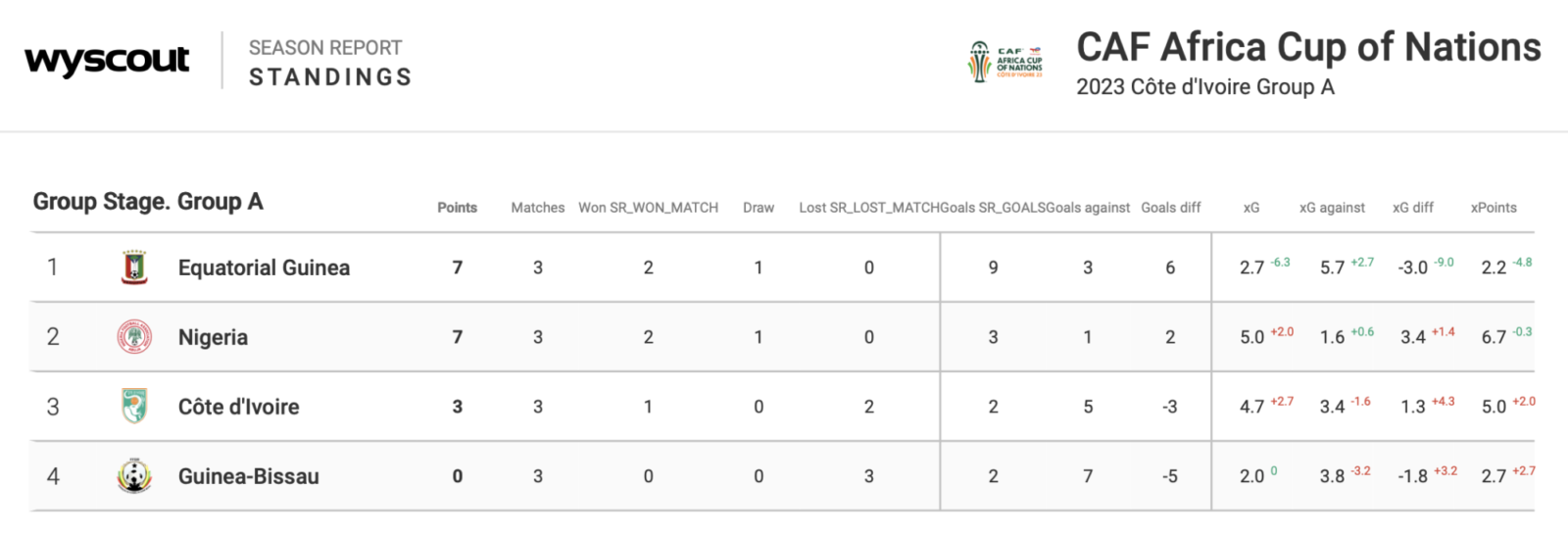
Task: Click the Group Stage. Group A heading
Action: (x=148, y=202)
